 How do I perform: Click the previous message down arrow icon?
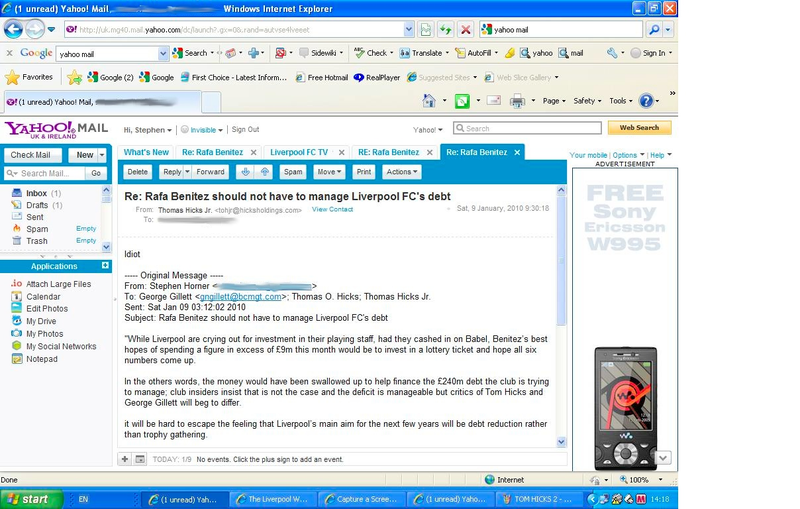[245, 172]
